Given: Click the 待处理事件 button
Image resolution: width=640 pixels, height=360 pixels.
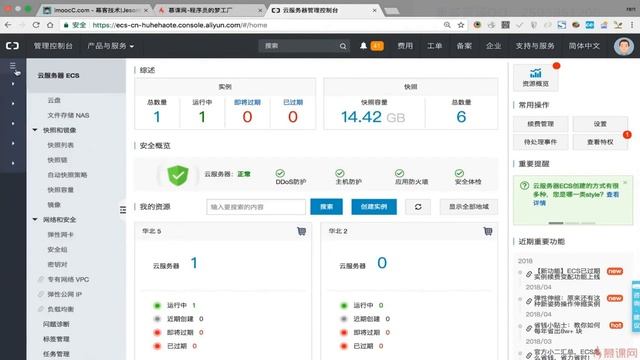Looking at the screenshot, I should click(x=540, y=142).
